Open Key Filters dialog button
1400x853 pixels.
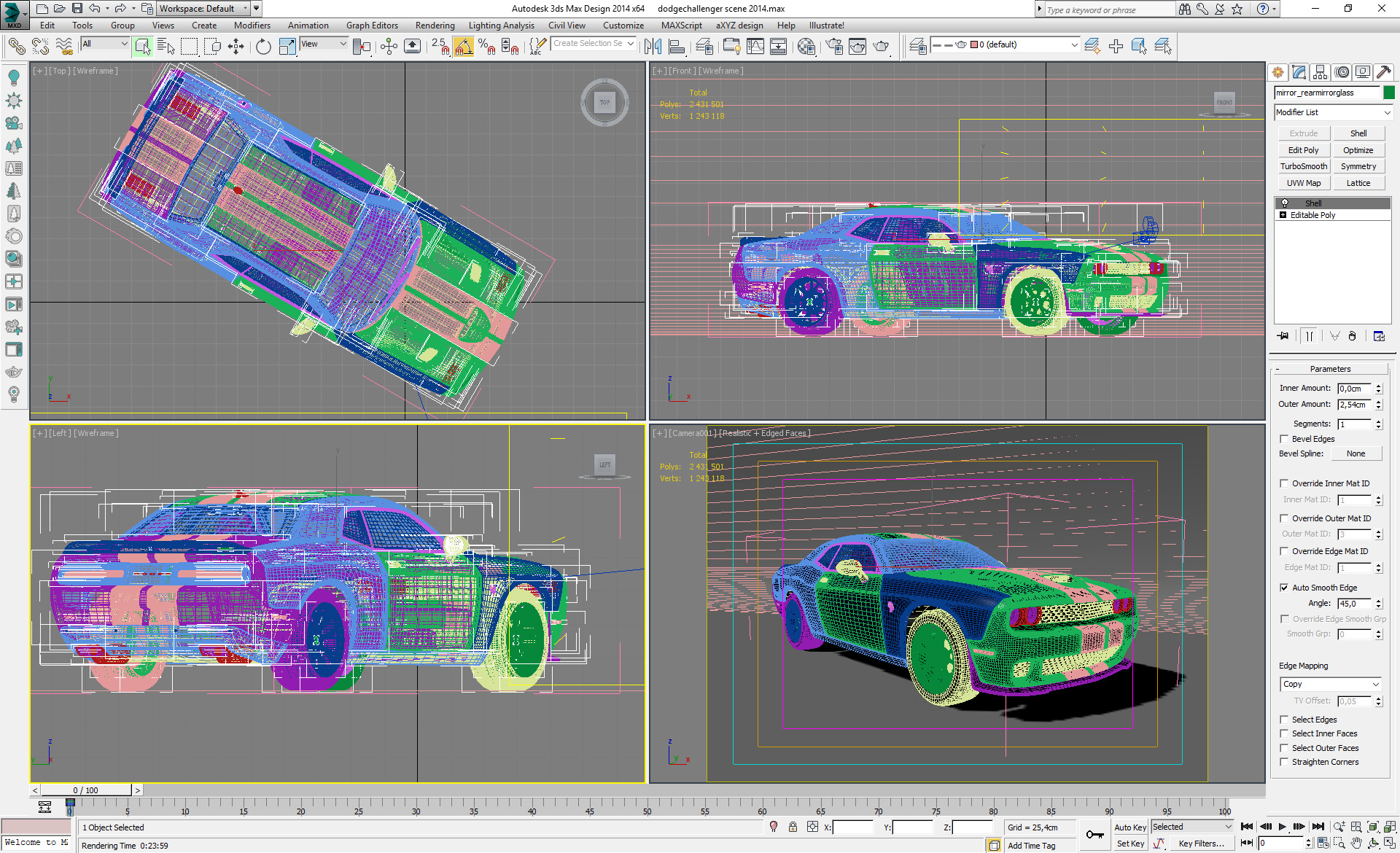tap(1201, 844)
